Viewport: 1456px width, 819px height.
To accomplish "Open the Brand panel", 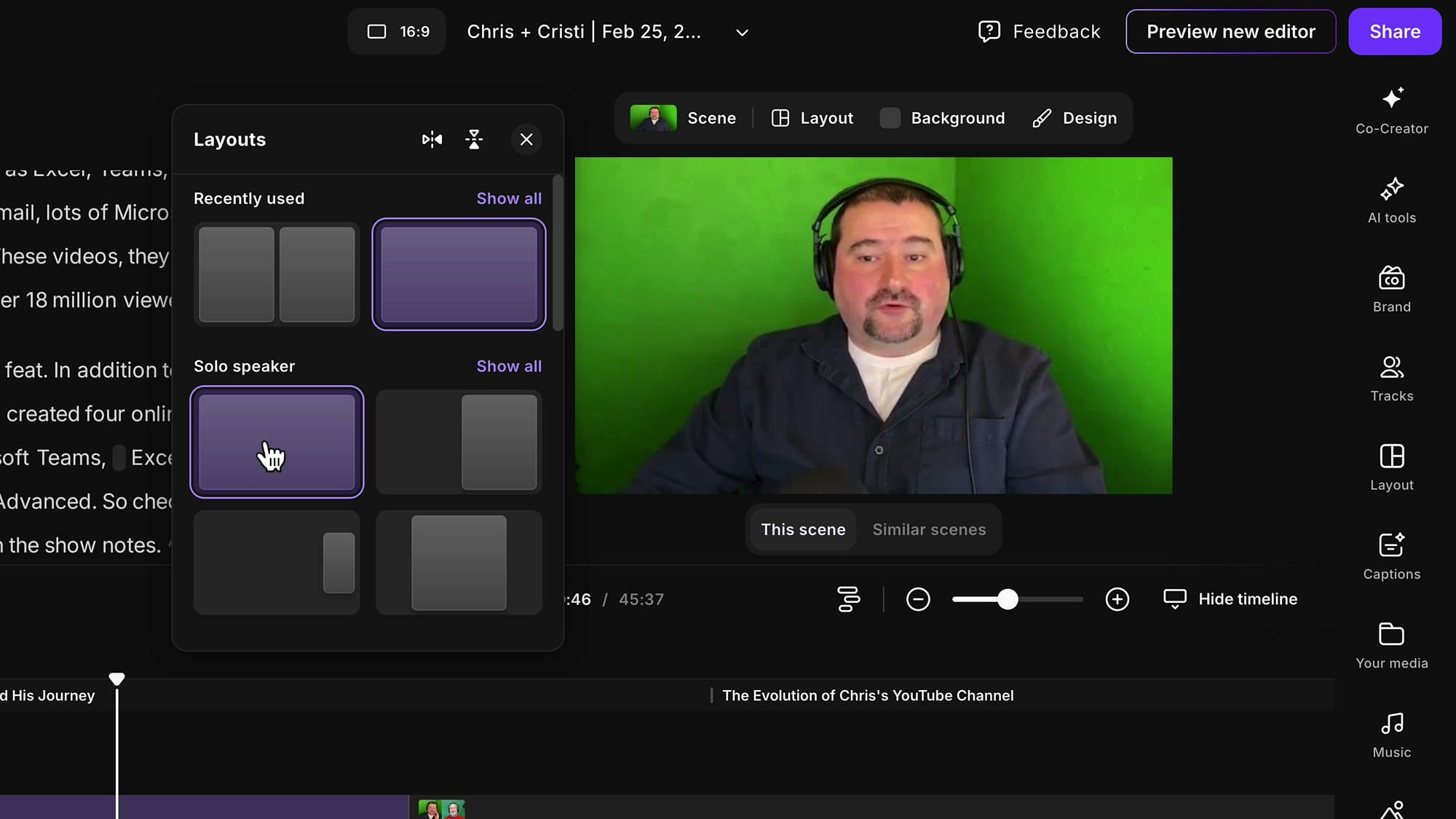I will [1391, 289].
